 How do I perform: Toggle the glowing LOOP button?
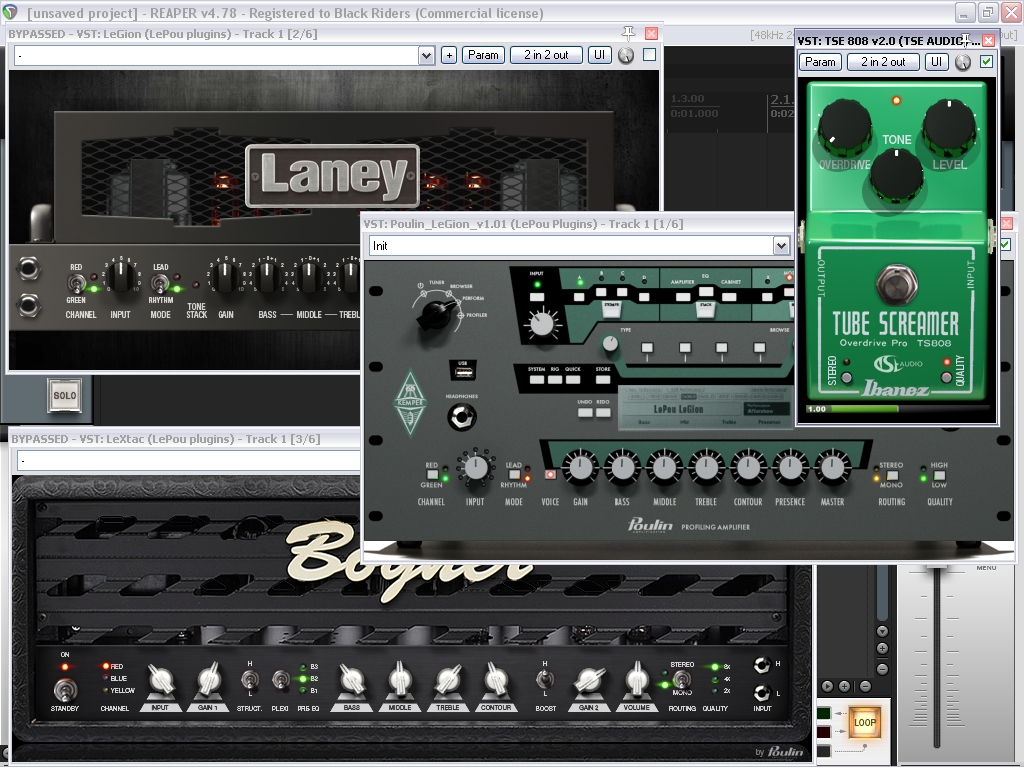click(x=865, y=722)
